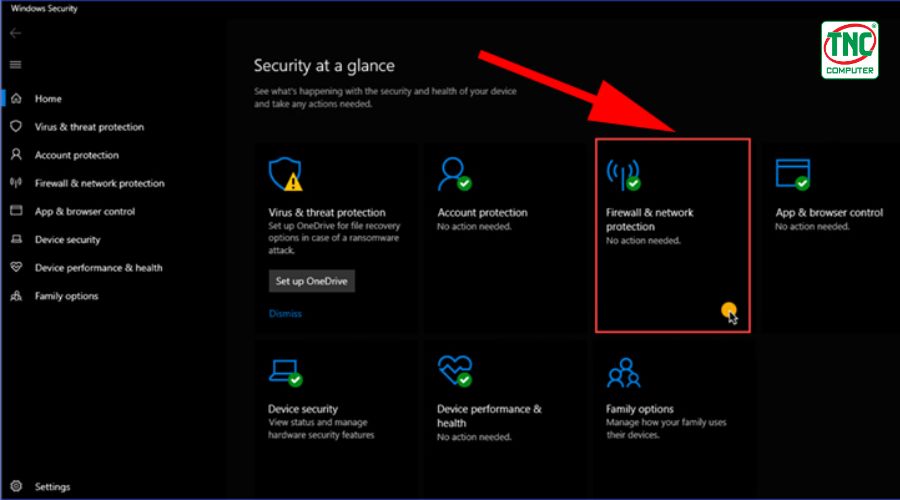Go to Firewall & network protection in the sidebar
Screen dimensions: 900x500
coord(99,183)
